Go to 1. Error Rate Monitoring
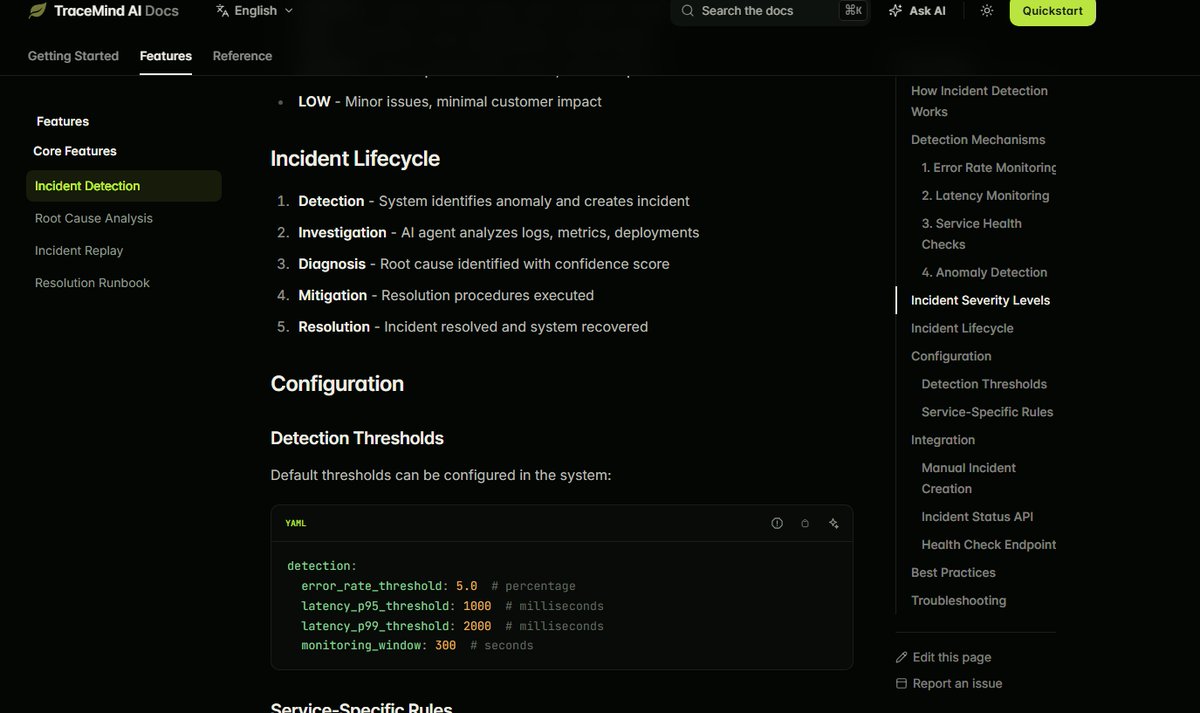Screen dimensions: 1200x713 point(989,168)
